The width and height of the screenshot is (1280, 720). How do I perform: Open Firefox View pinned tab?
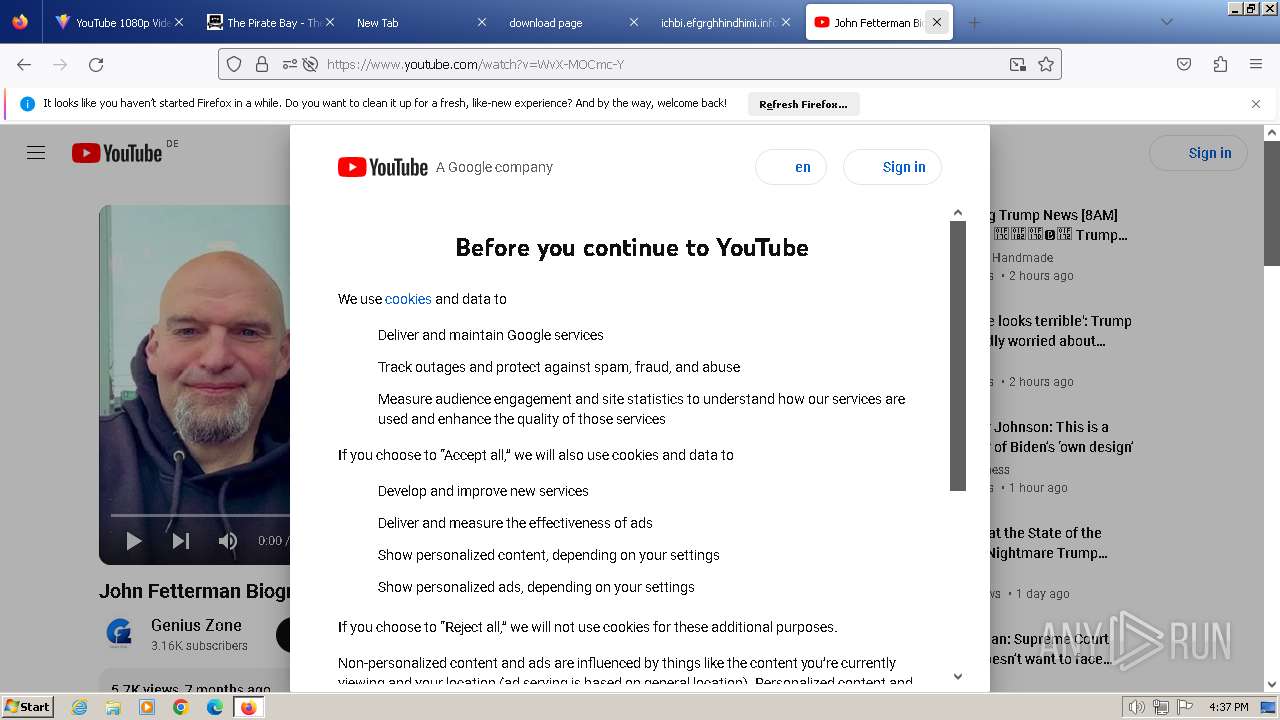(20, 22)
